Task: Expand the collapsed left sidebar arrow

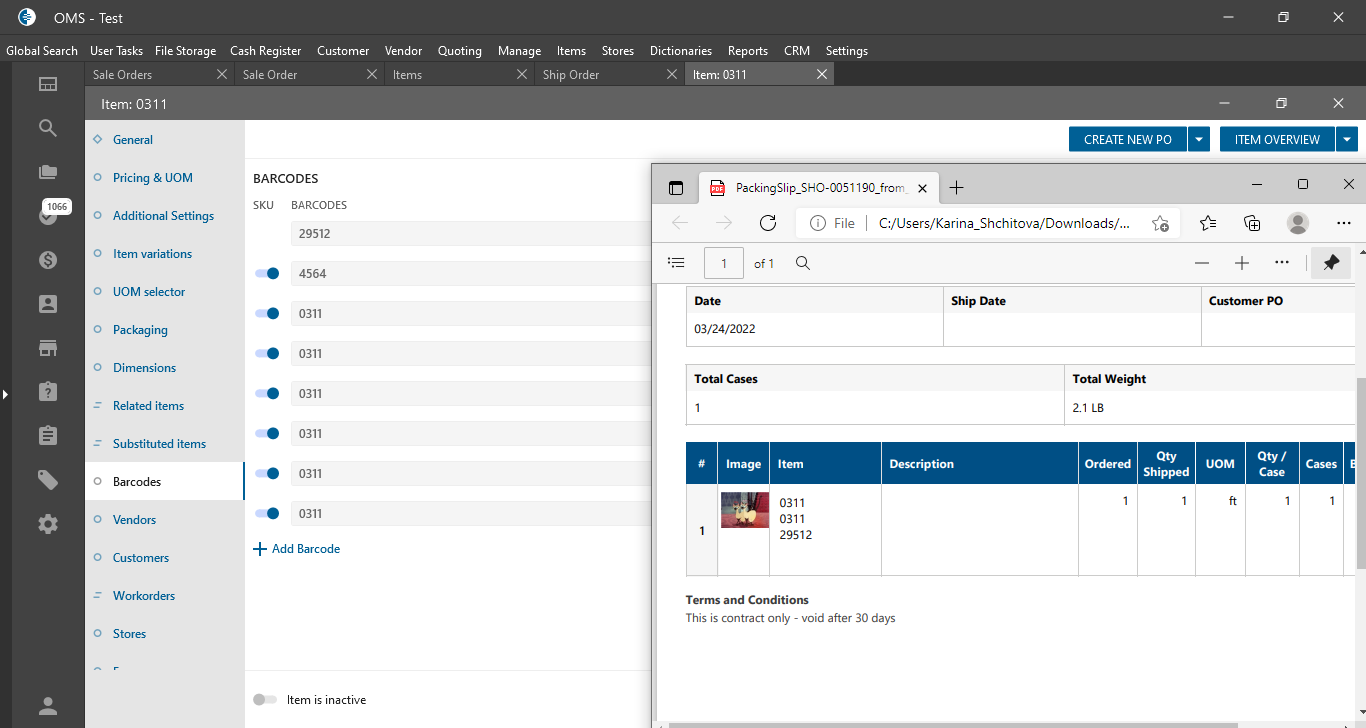Action: point(5,395)
